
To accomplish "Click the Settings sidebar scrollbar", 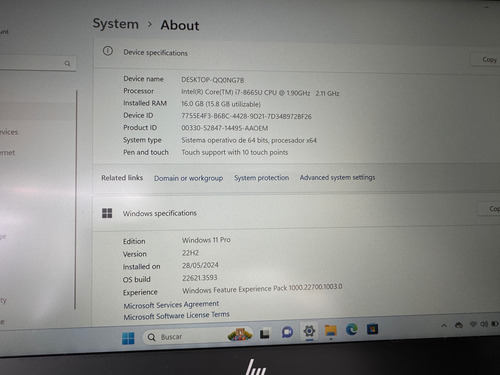I will pos(76,199).
